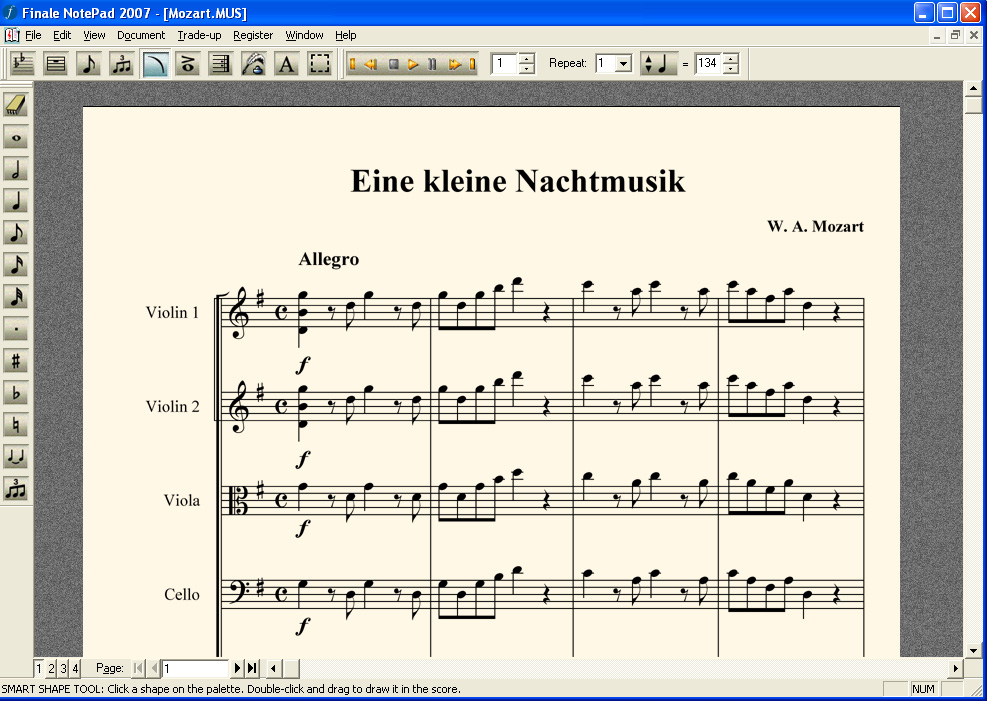Open the Trade-up menu
987x701 pixels.
coord(199,35)
